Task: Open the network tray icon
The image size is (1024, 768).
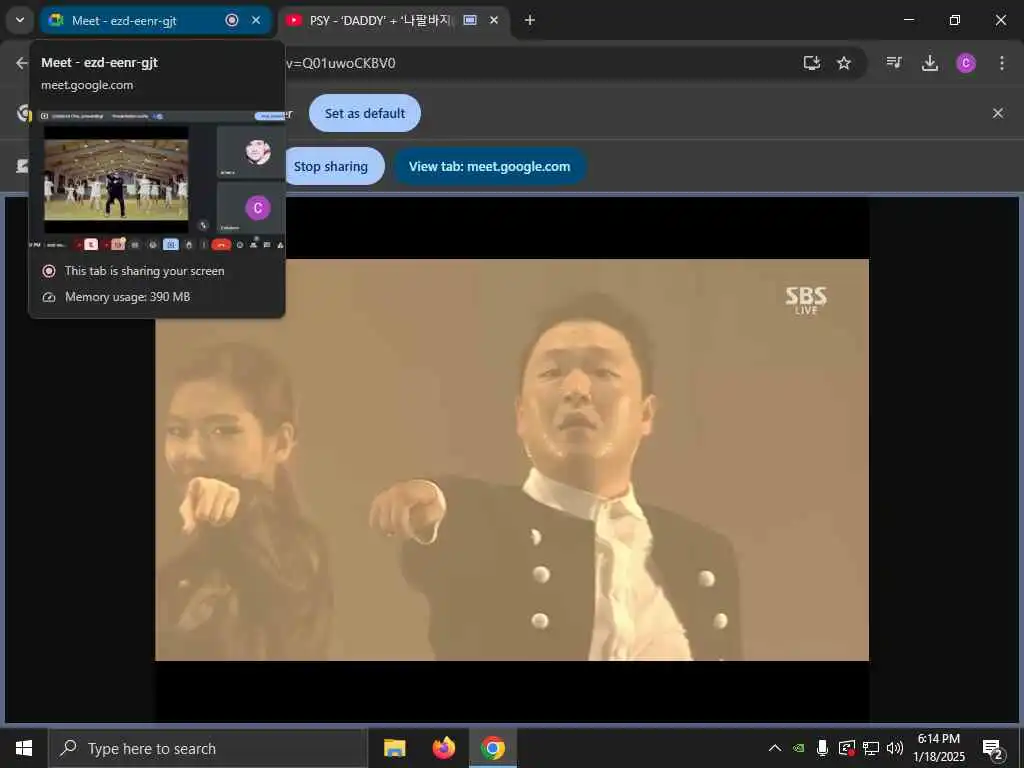Action: (x=871, y=748)
